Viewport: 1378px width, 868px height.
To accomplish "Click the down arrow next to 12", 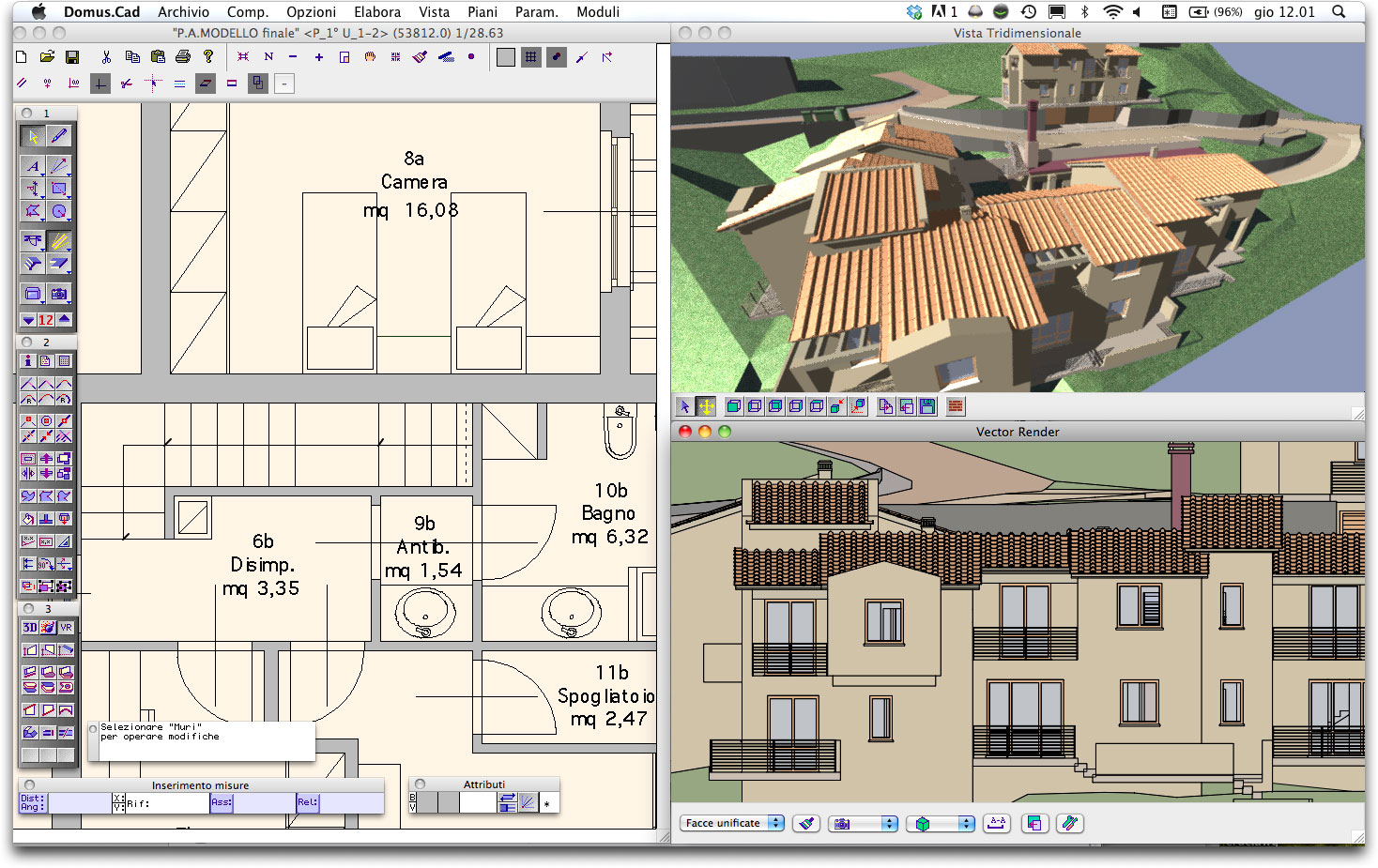I will (28, 320).
